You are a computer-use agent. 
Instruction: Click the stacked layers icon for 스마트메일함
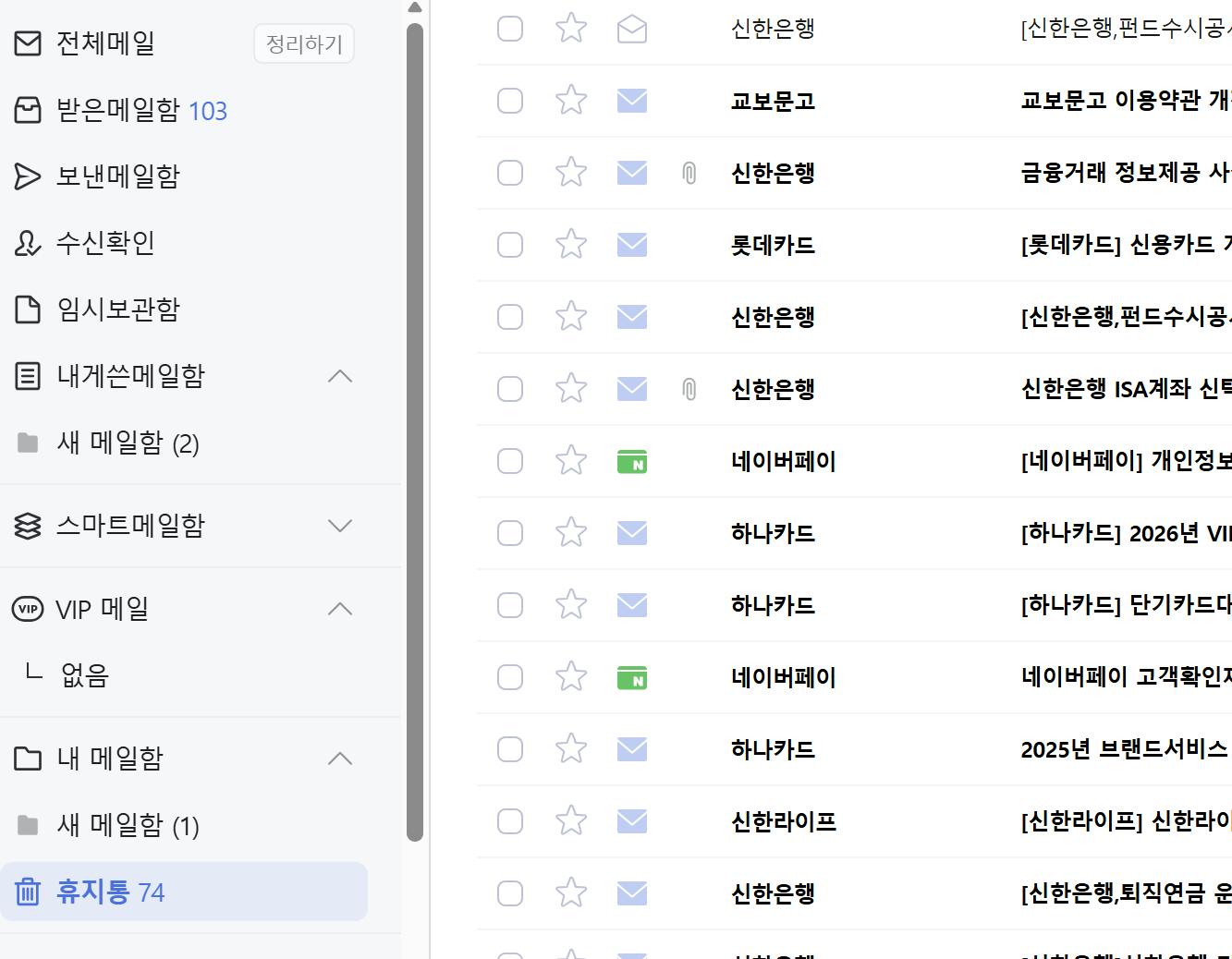pos(28,526)
